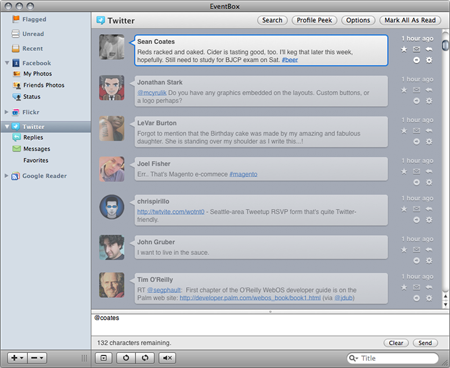Click the round dot icon on LeVar Burton's tweet

click(x=416, y=141)
